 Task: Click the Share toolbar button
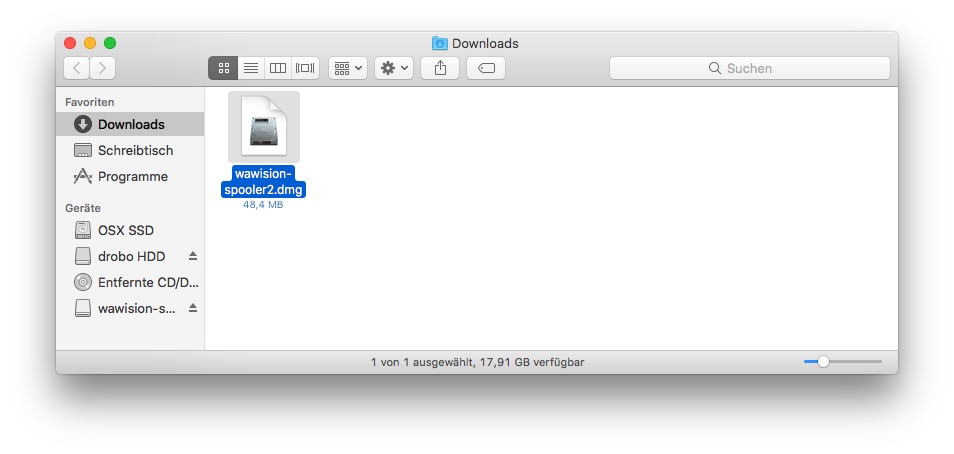point(440,68)
